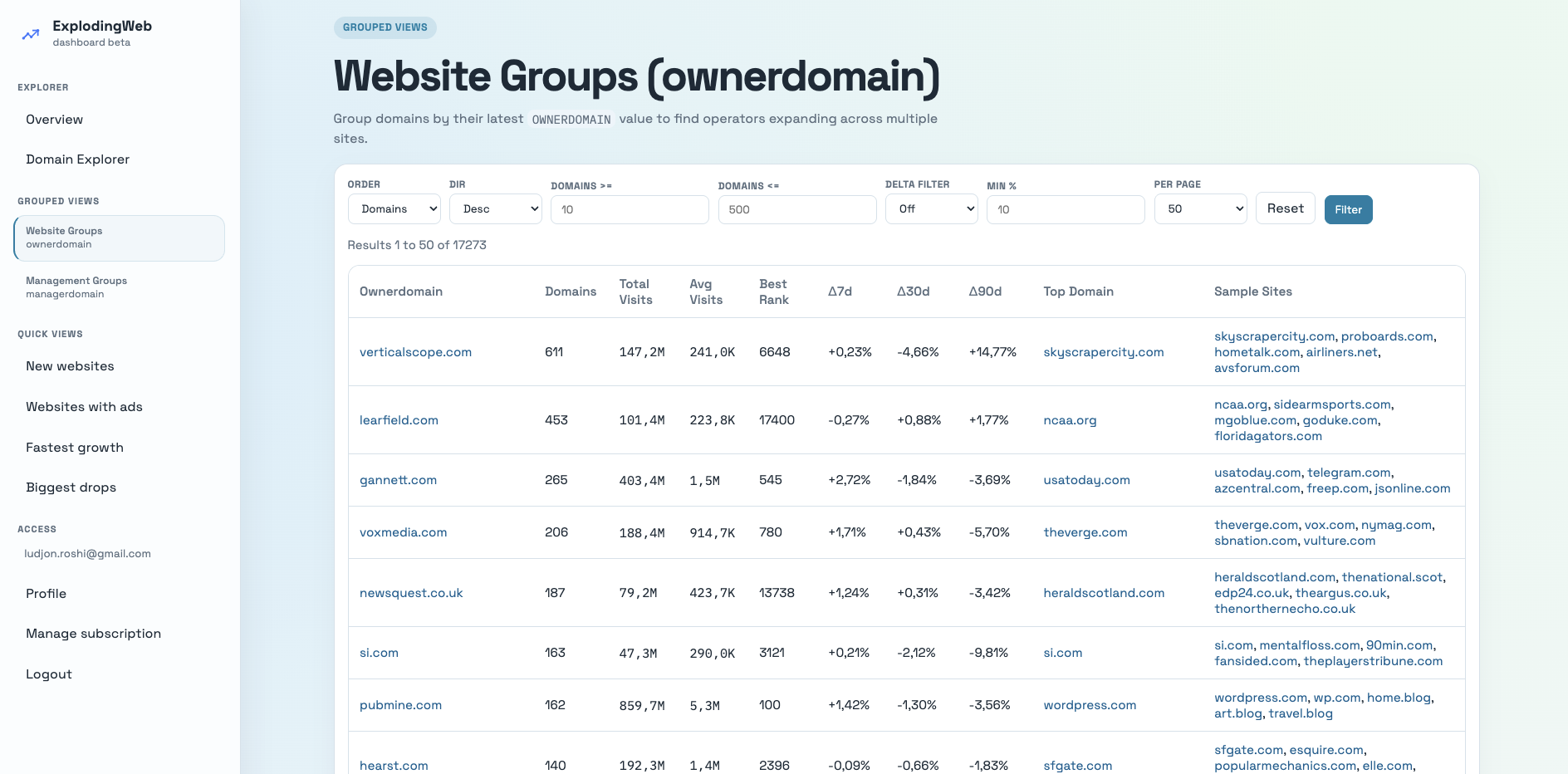Open the esquire.com sample site
1568x774 pixels.
coord(1326,750)
